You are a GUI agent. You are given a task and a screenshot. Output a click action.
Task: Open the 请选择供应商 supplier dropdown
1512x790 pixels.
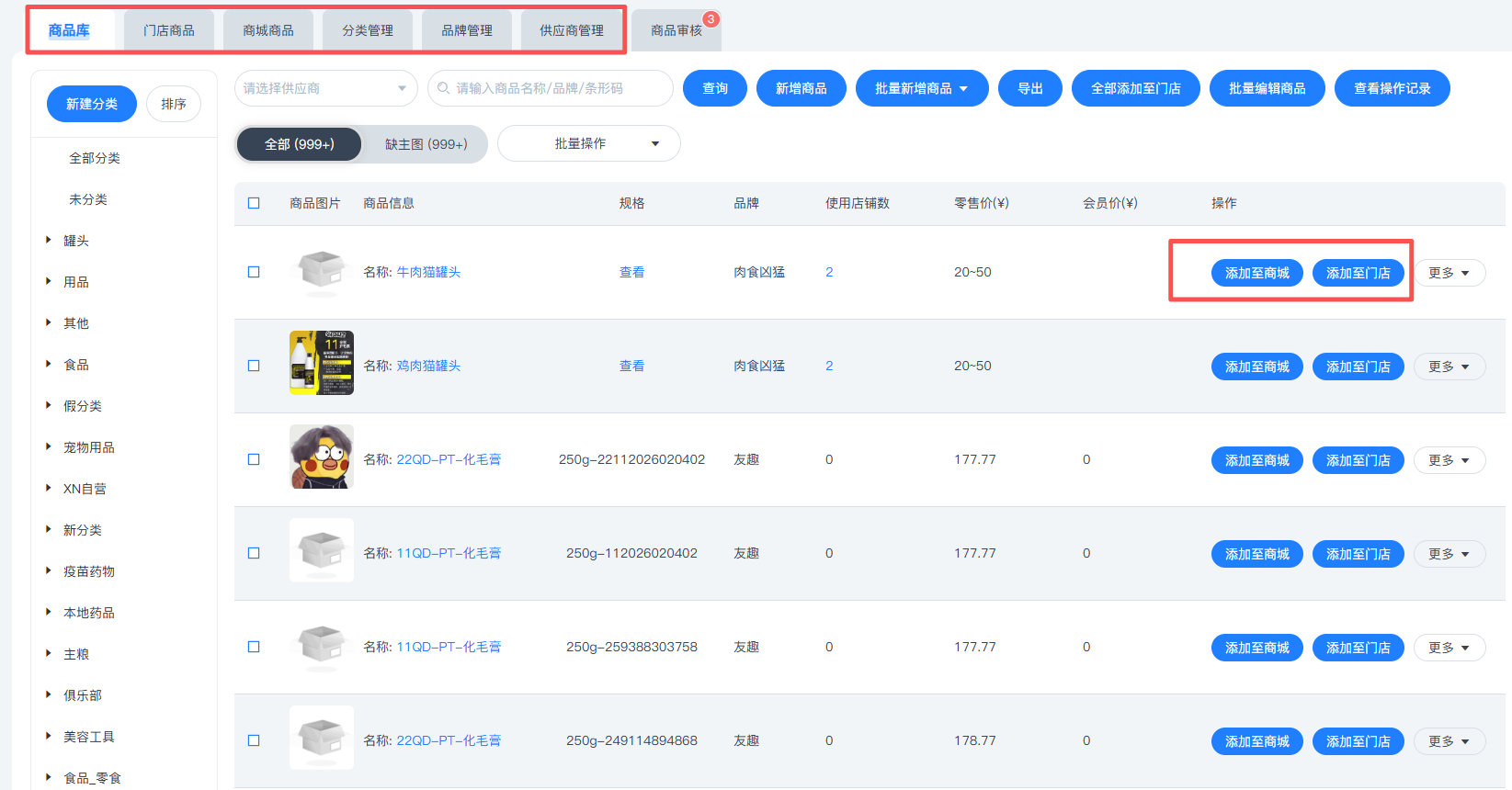pos(325,88)
